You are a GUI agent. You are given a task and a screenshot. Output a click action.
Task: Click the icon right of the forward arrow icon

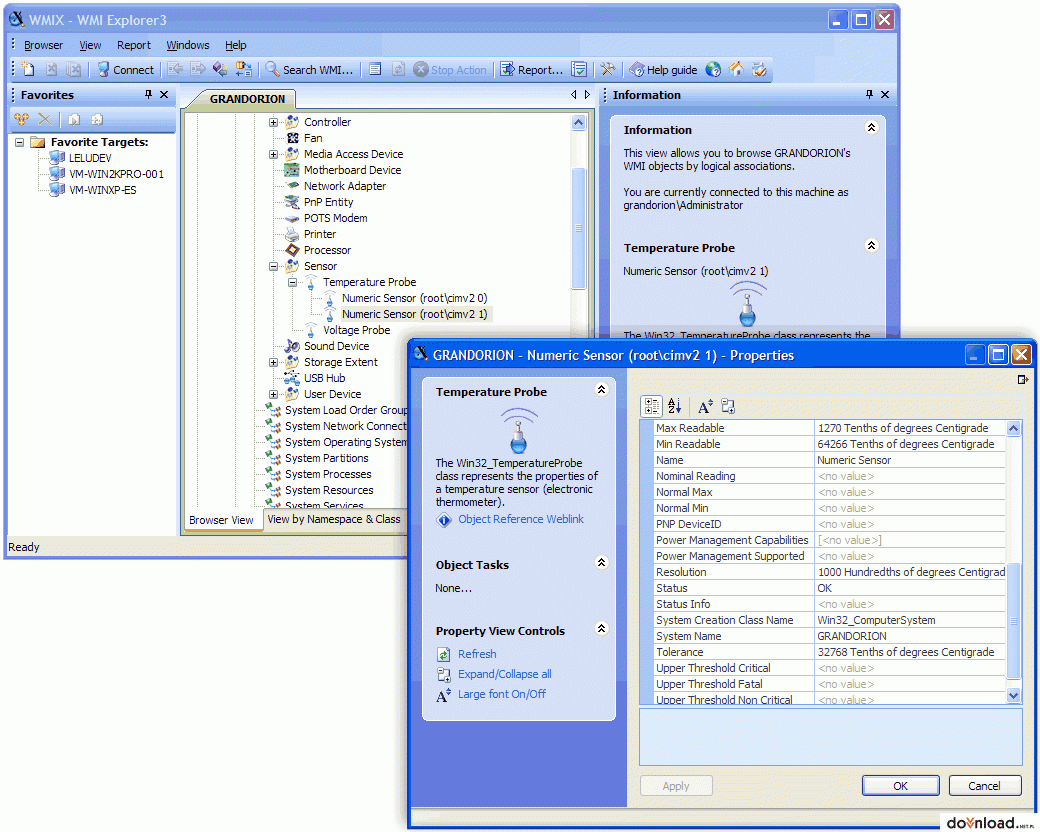[221, 69]
